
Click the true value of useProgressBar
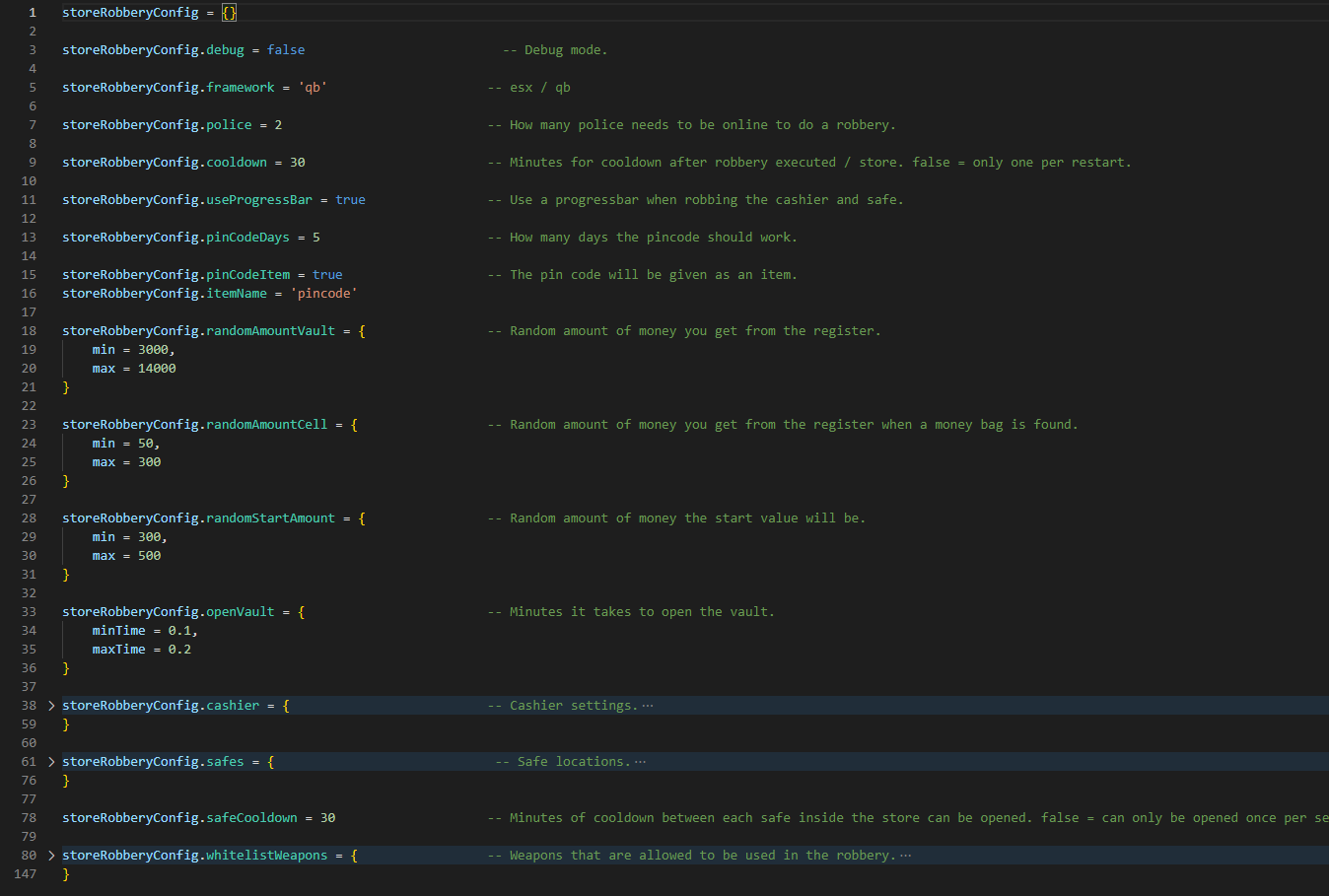point(350,200)
